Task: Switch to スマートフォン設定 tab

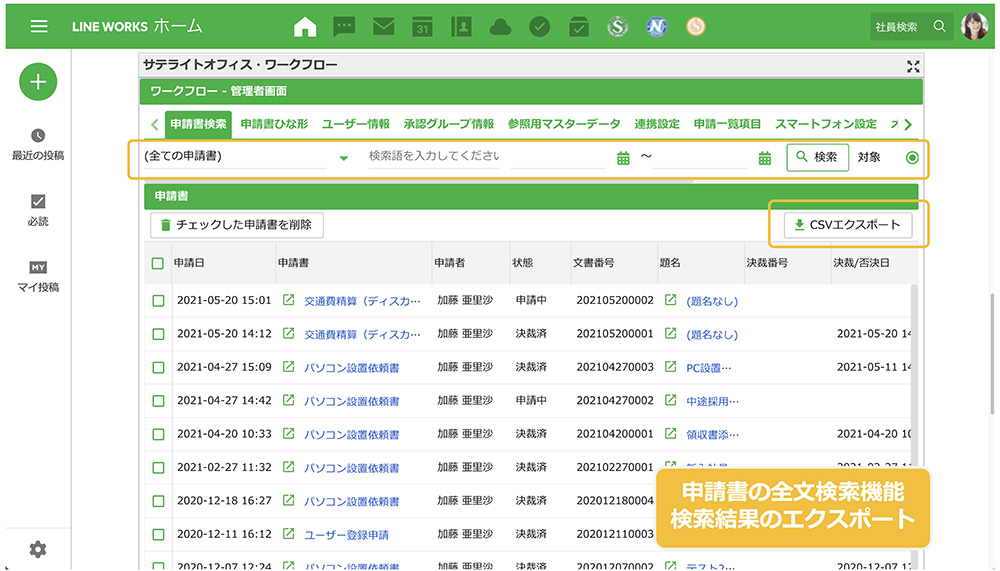Action: (826, 124)
